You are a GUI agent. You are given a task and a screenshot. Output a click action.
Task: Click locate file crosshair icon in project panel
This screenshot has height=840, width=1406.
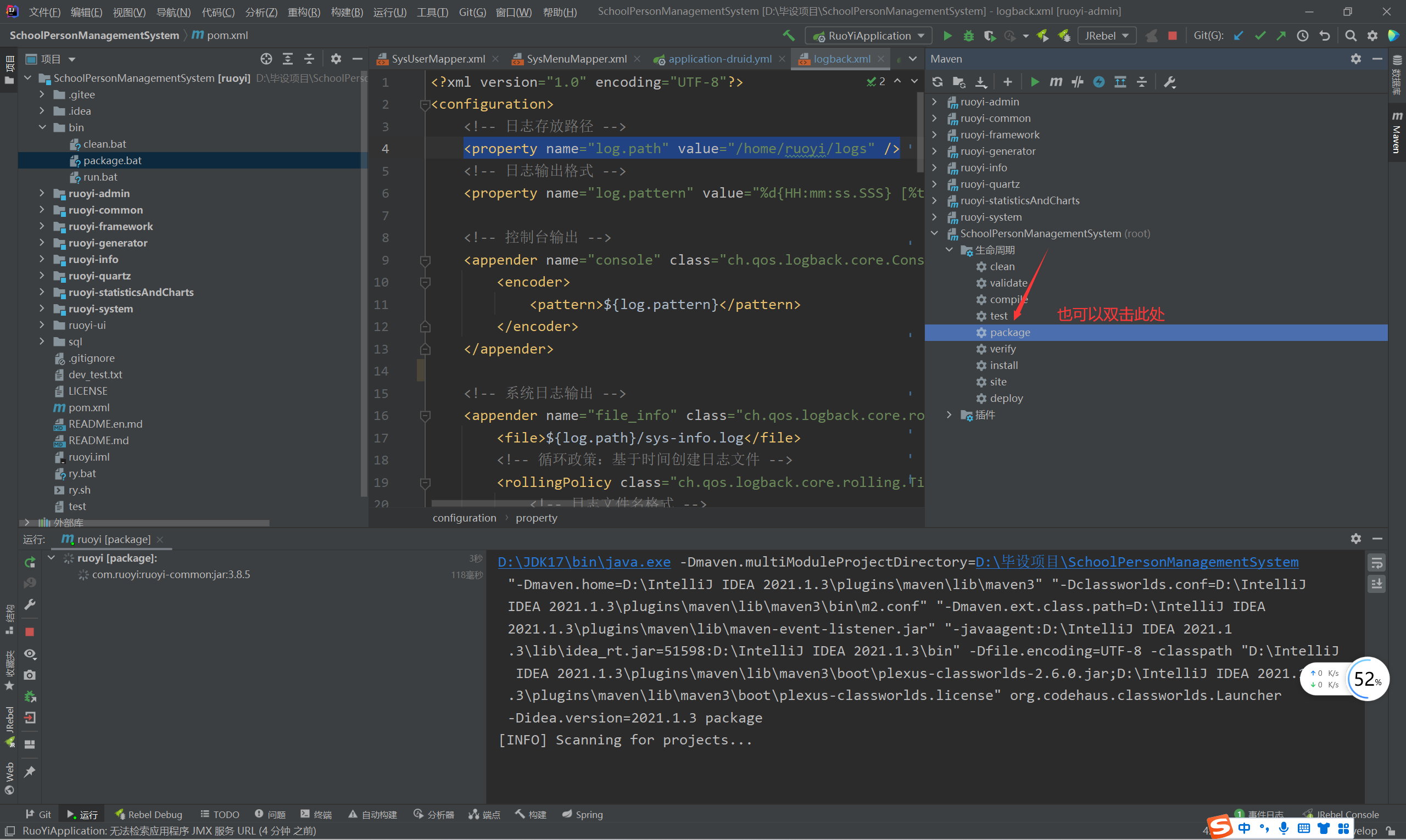click(x=266, y=59)
